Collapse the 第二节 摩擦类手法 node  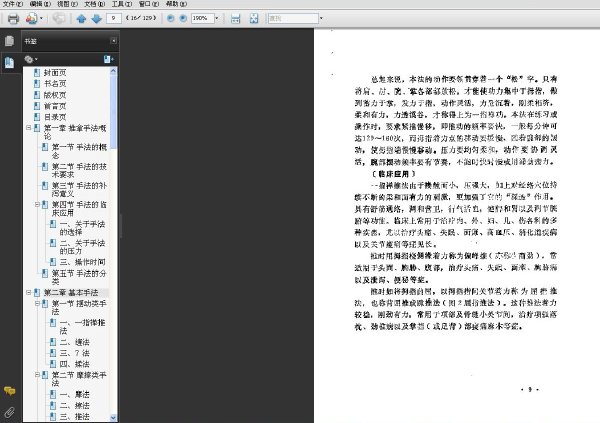tap(37, 375)
